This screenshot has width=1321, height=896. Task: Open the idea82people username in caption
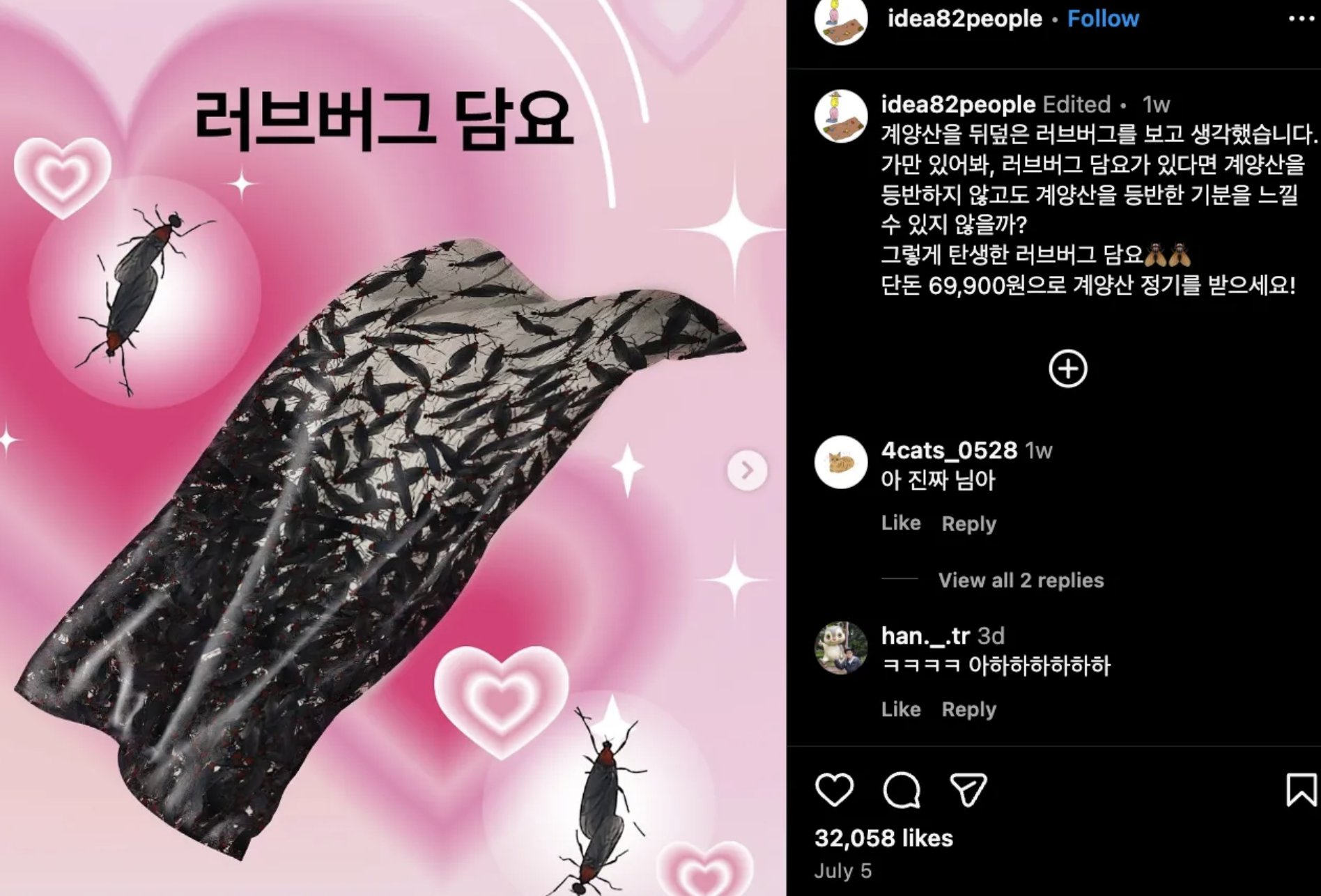[x=958, y=105]
